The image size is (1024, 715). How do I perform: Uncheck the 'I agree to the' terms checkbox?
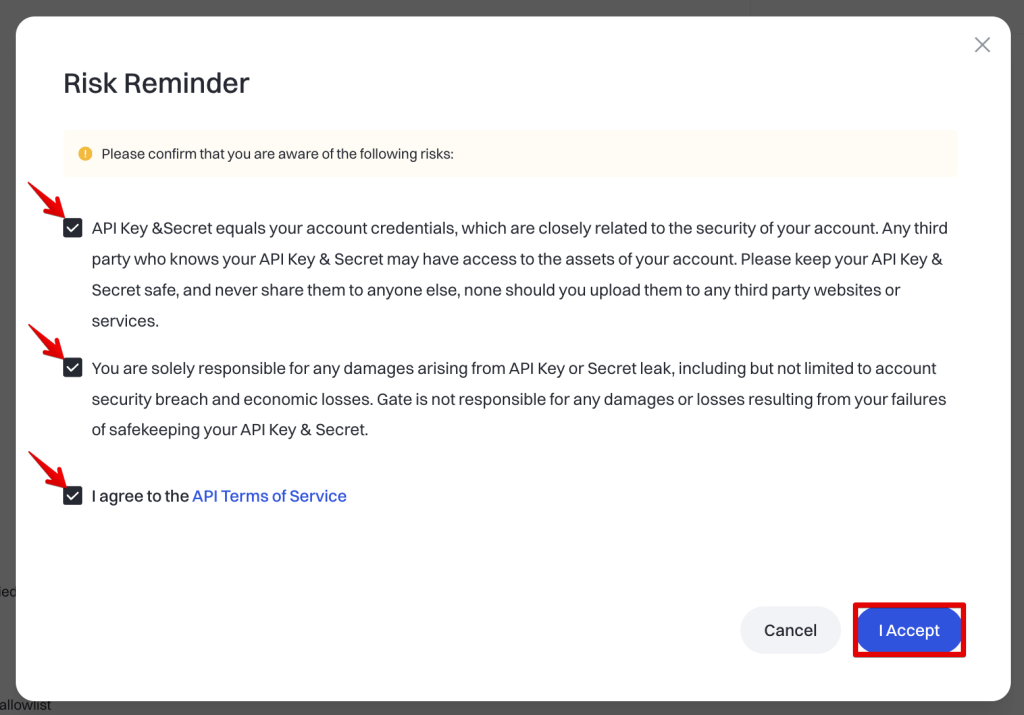click(73, 496)
